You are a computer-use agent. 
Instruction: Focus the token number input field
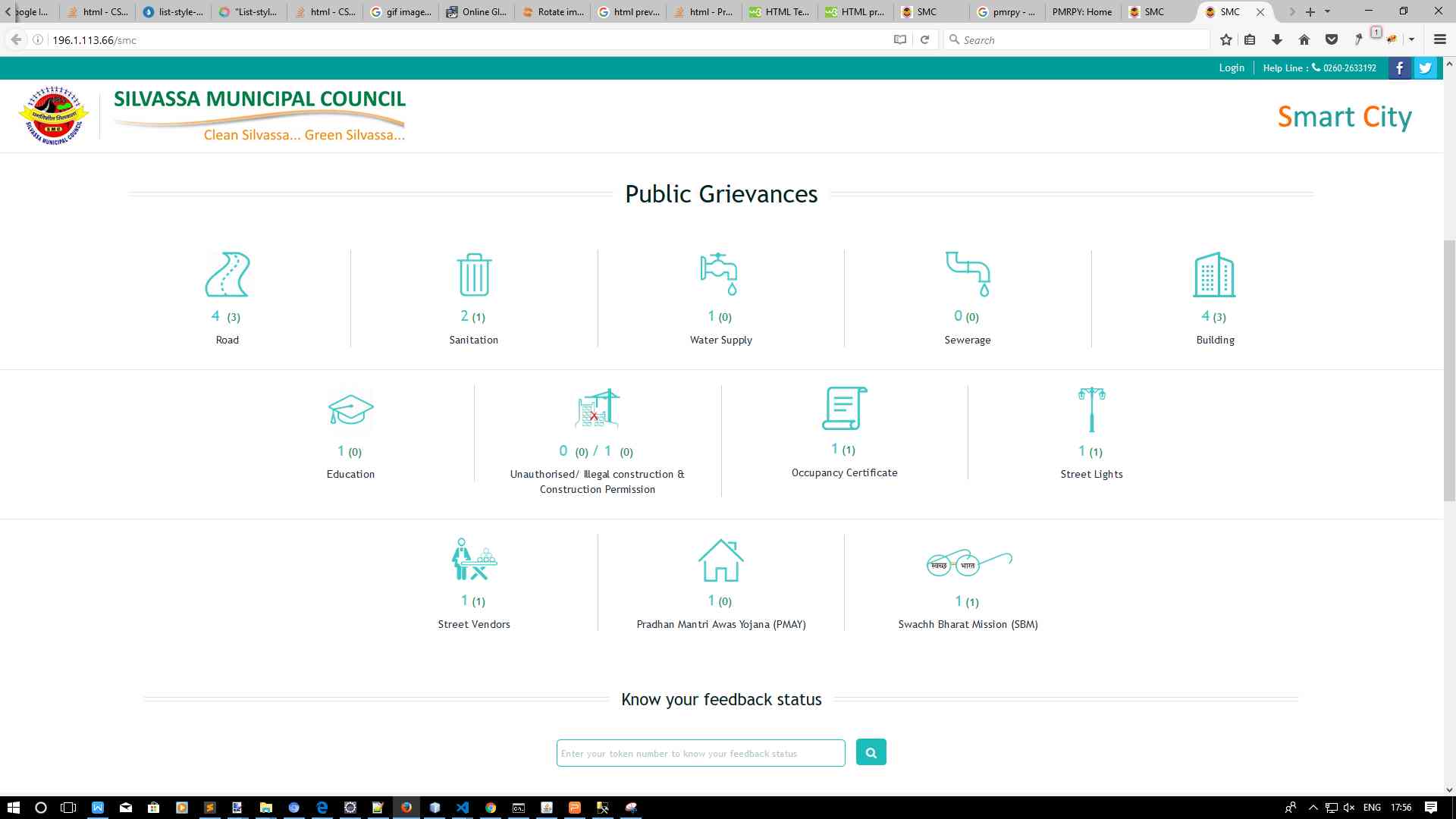point(700,753)
